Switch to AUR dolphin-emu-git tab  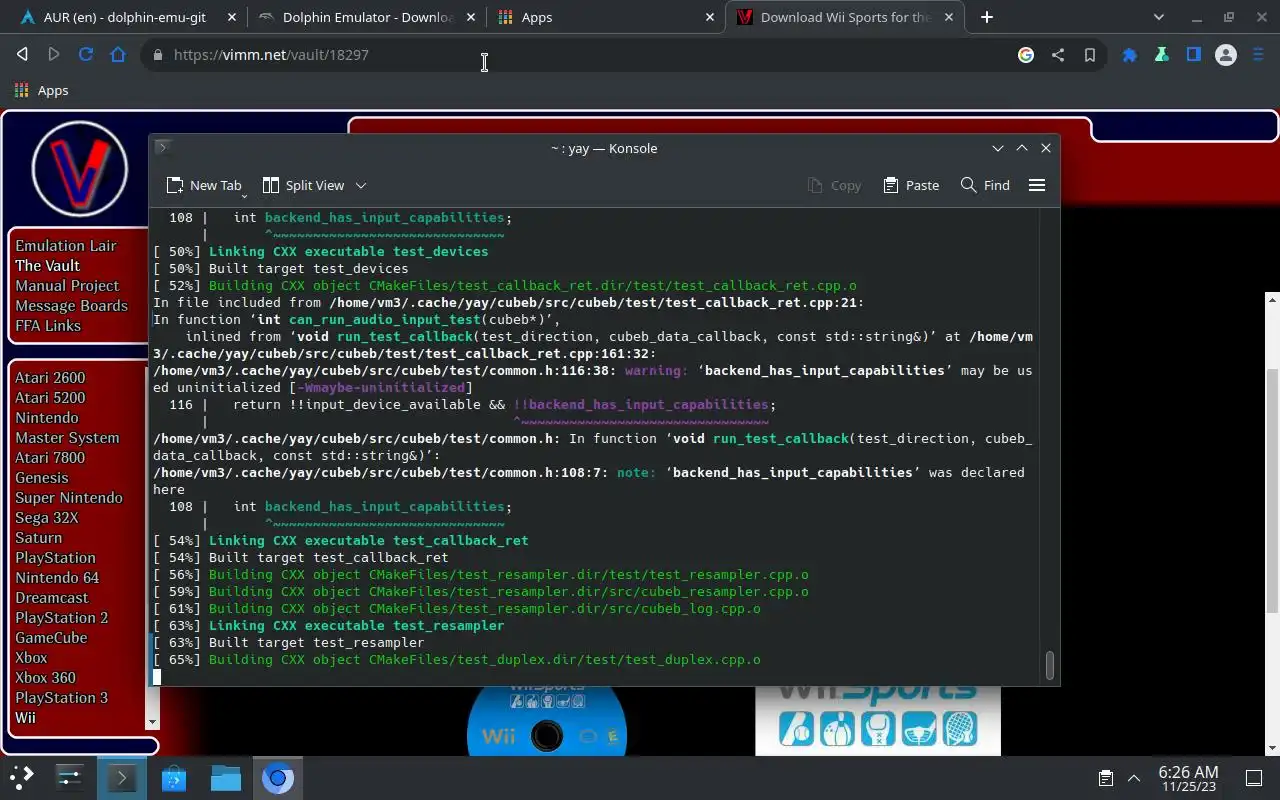[x=124, y=17]
